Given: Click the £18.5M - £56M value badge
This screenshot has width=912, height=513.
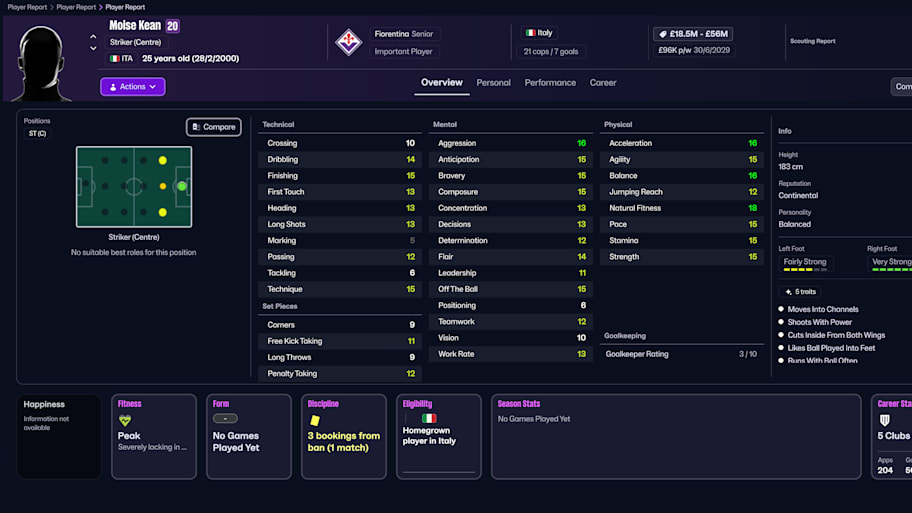Looking at the screenshot, I should [x=693, y=34].
